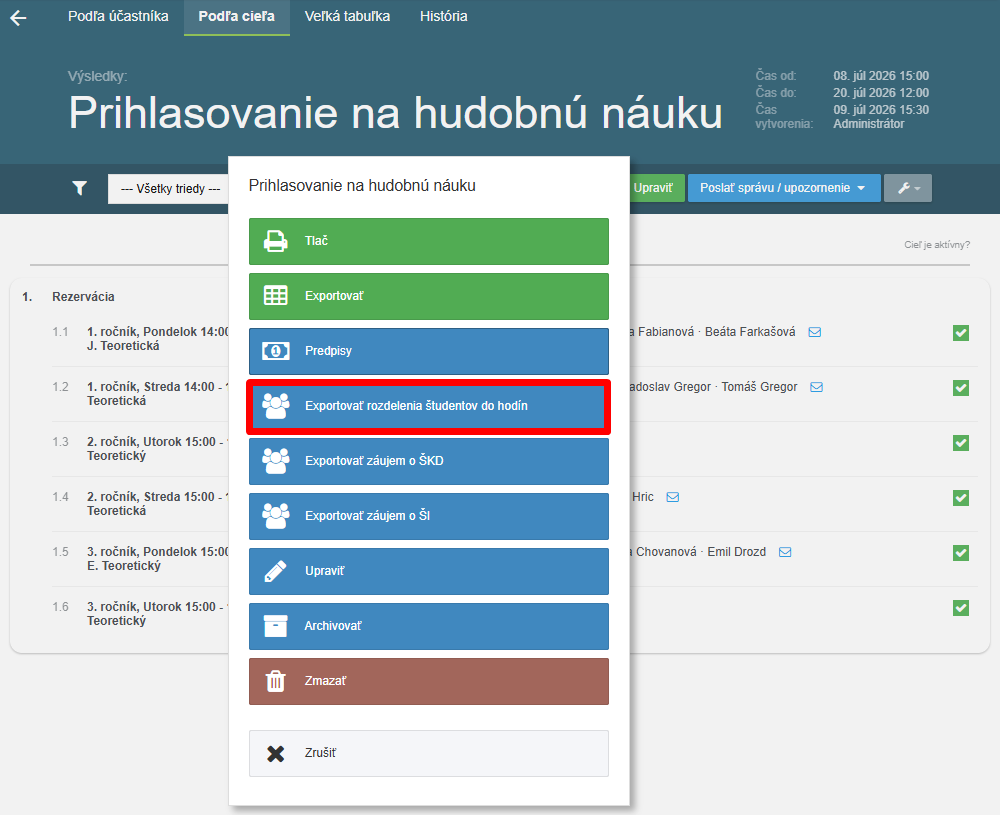Open the wrench tools dropdown
1000x815 pixels.
coord(908,188)
